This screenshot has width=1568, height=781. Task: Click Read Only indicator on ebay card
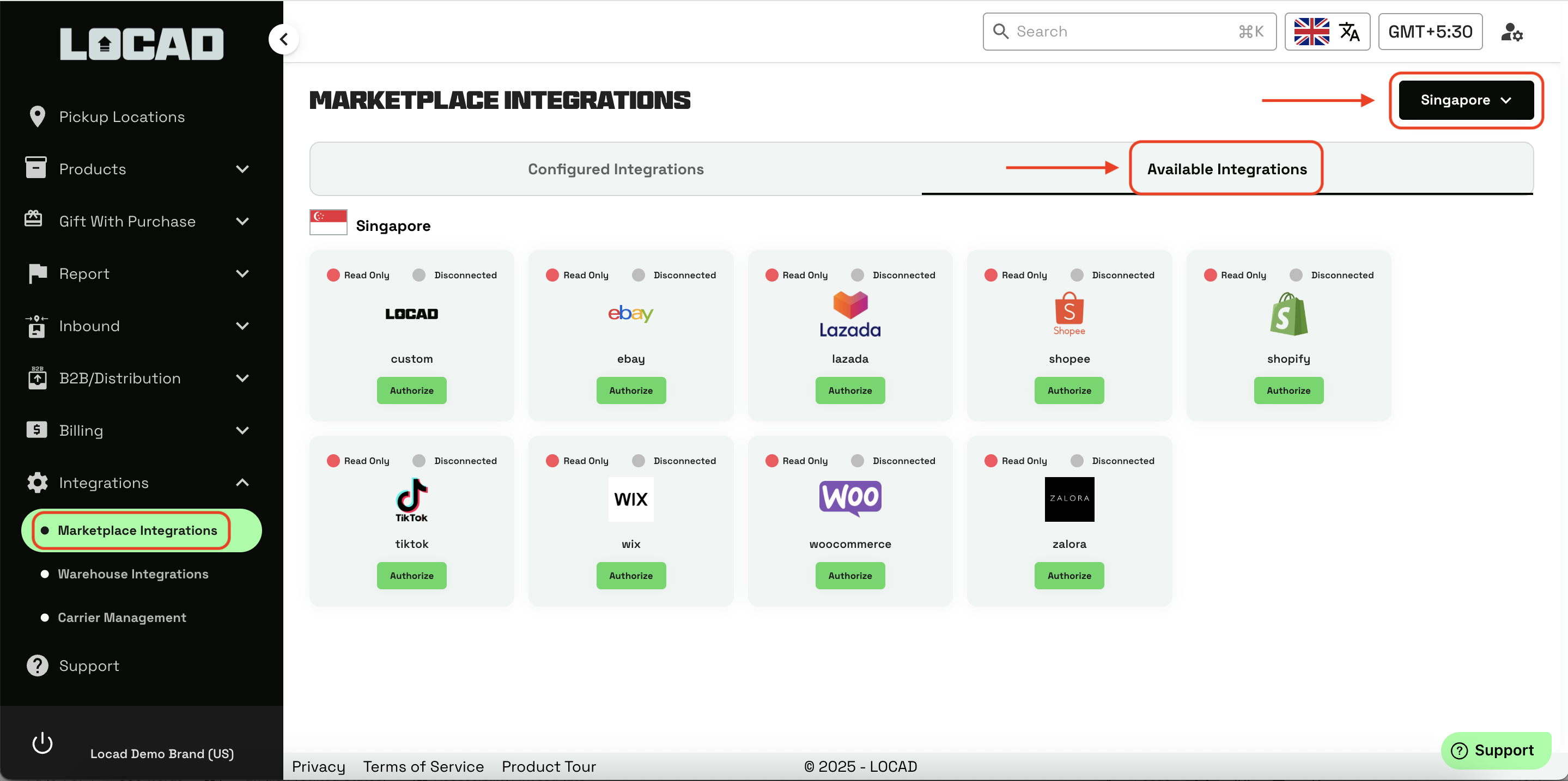coord(552,275)
